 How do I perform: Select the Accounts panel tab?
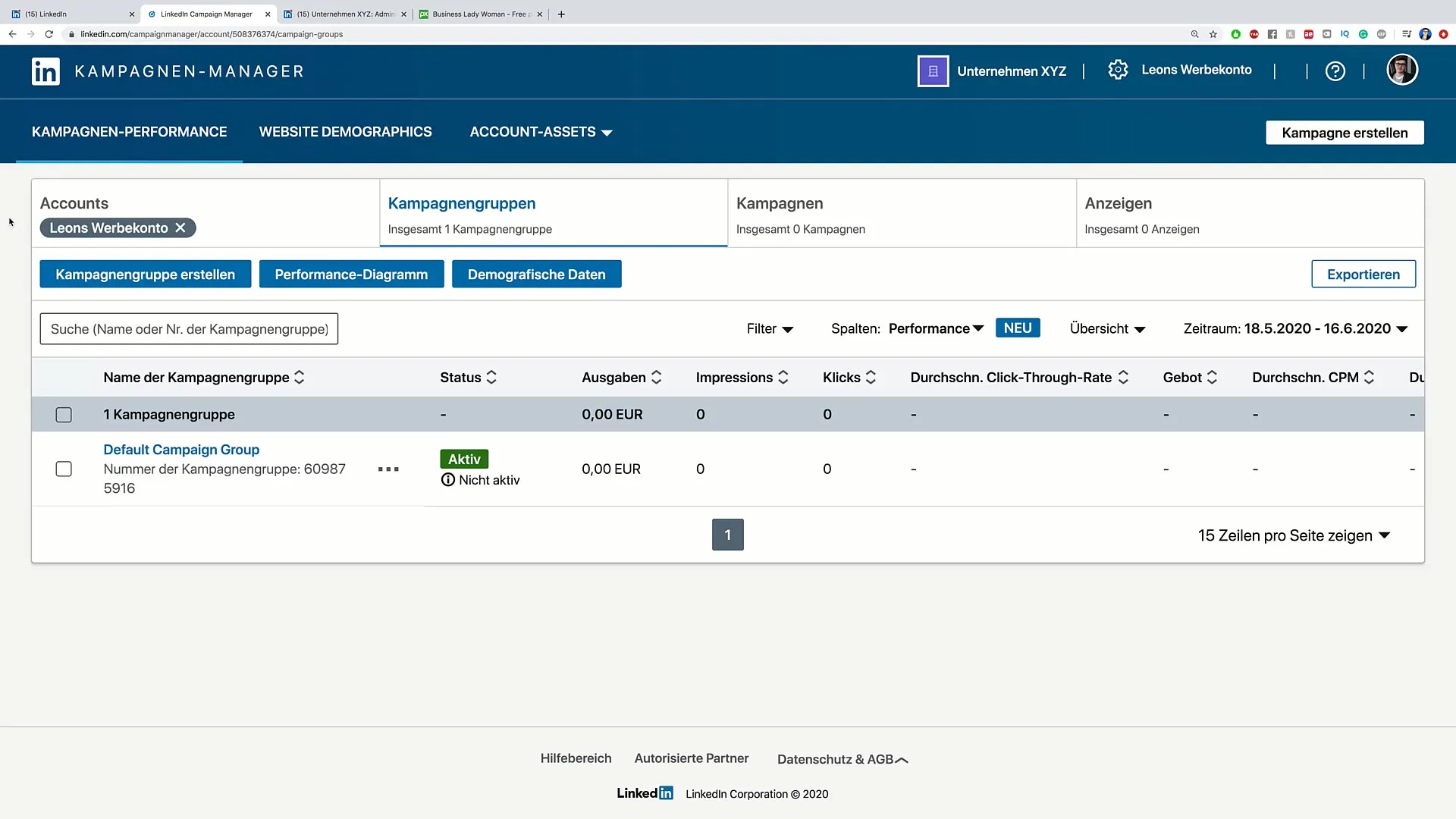point(206,213)
